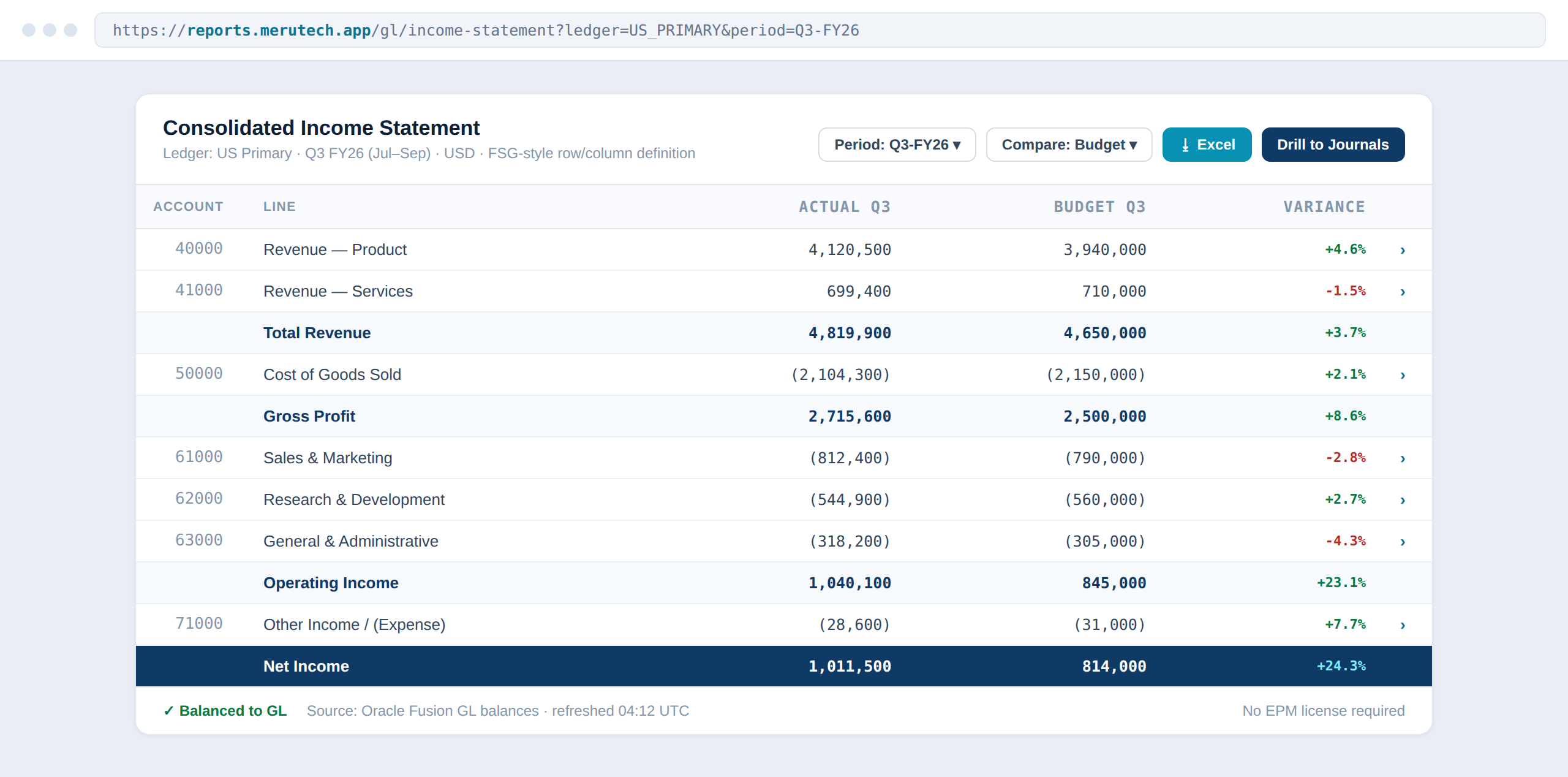Click the Revenue — Services line label

tap(338, 291)
